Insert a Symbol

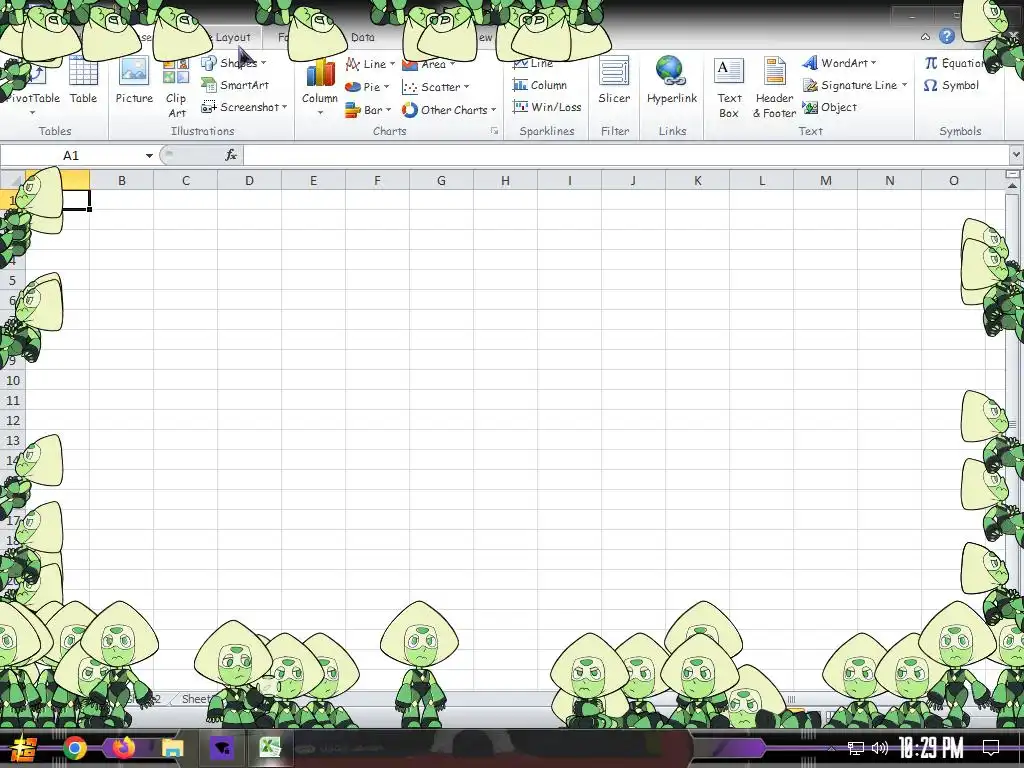point(952,85)
